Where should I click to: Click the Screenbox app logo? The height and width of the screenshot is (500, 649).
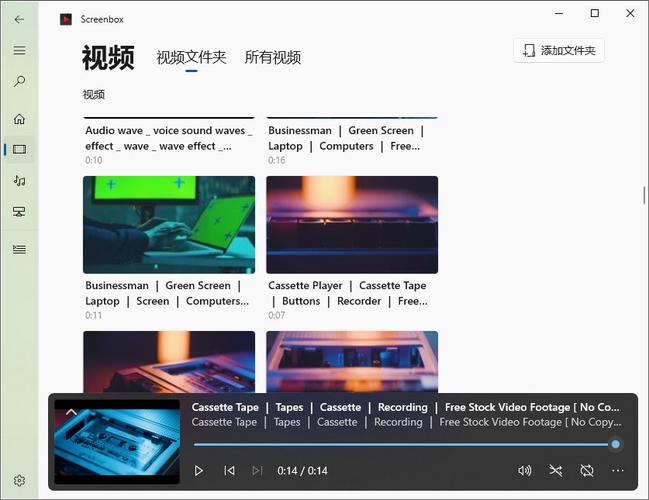click(66, 19)
